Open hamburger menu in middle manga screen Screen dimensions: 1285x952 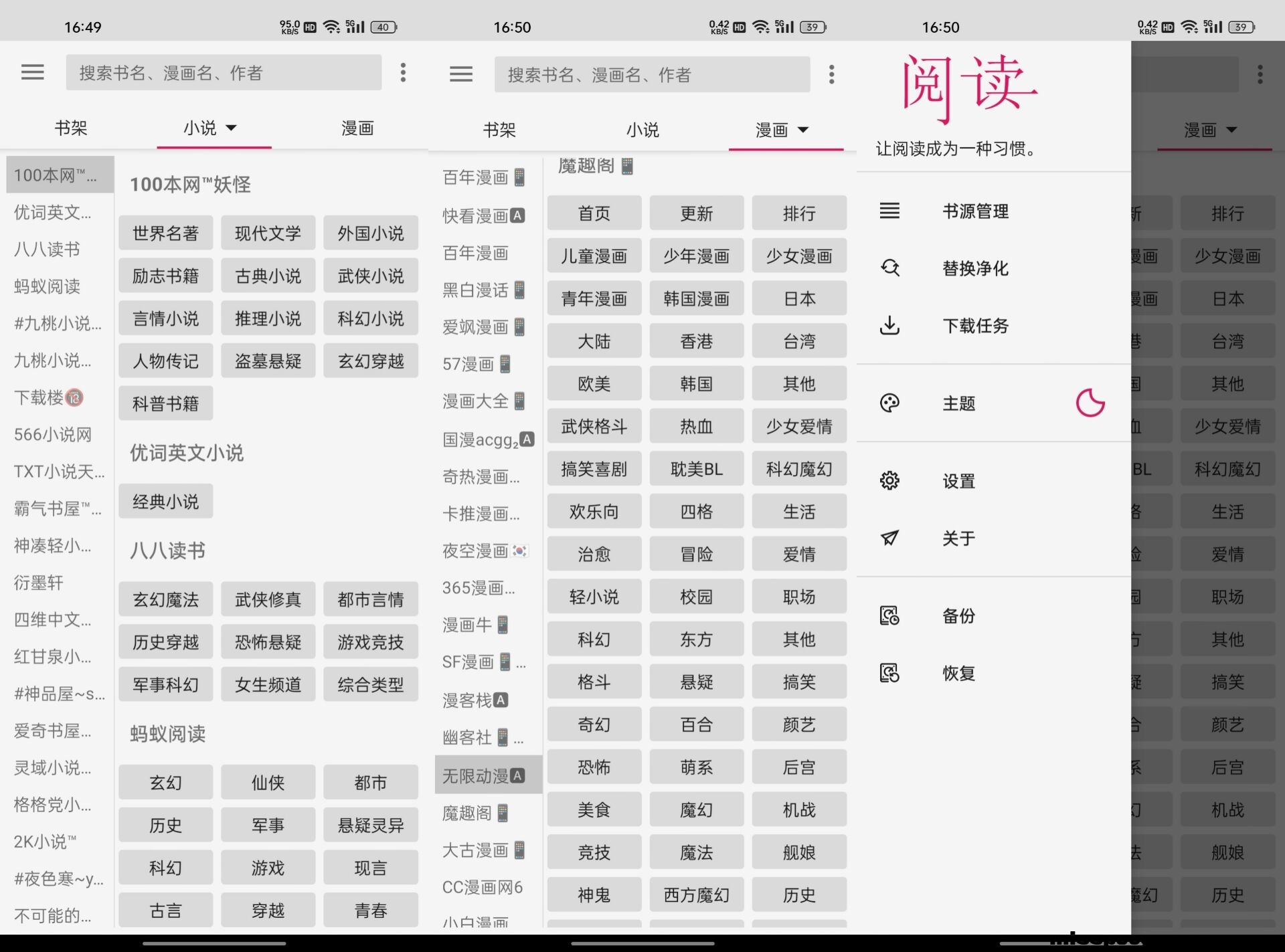point(461,74)
